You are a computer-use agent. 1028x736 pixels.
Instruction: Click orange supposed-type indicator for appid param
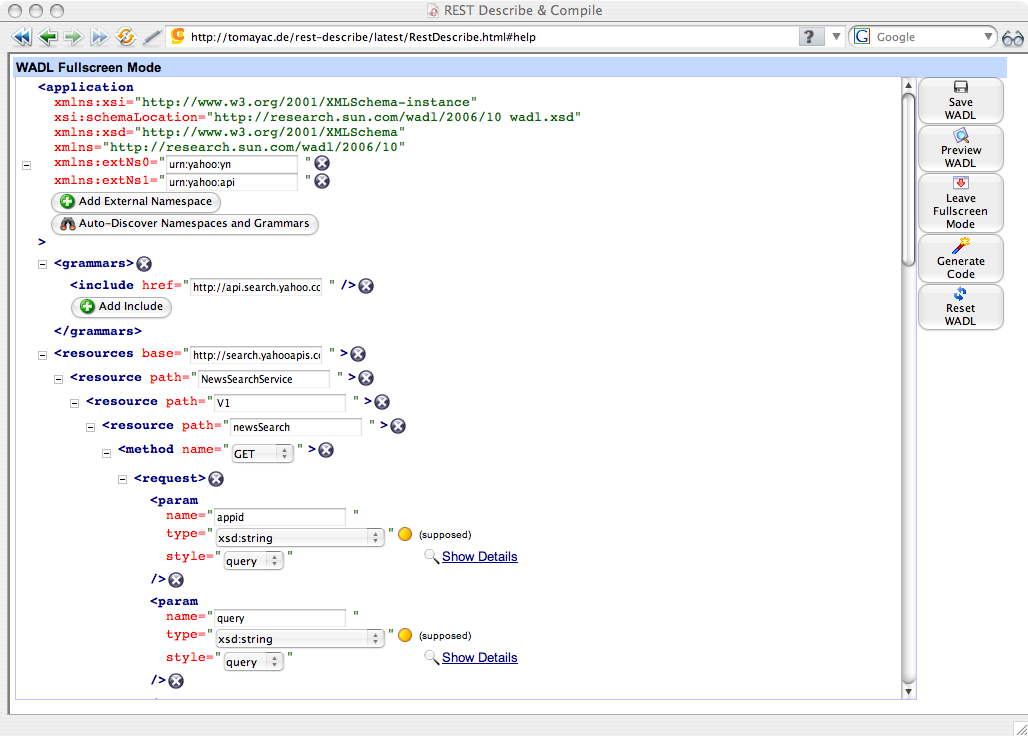405,534
